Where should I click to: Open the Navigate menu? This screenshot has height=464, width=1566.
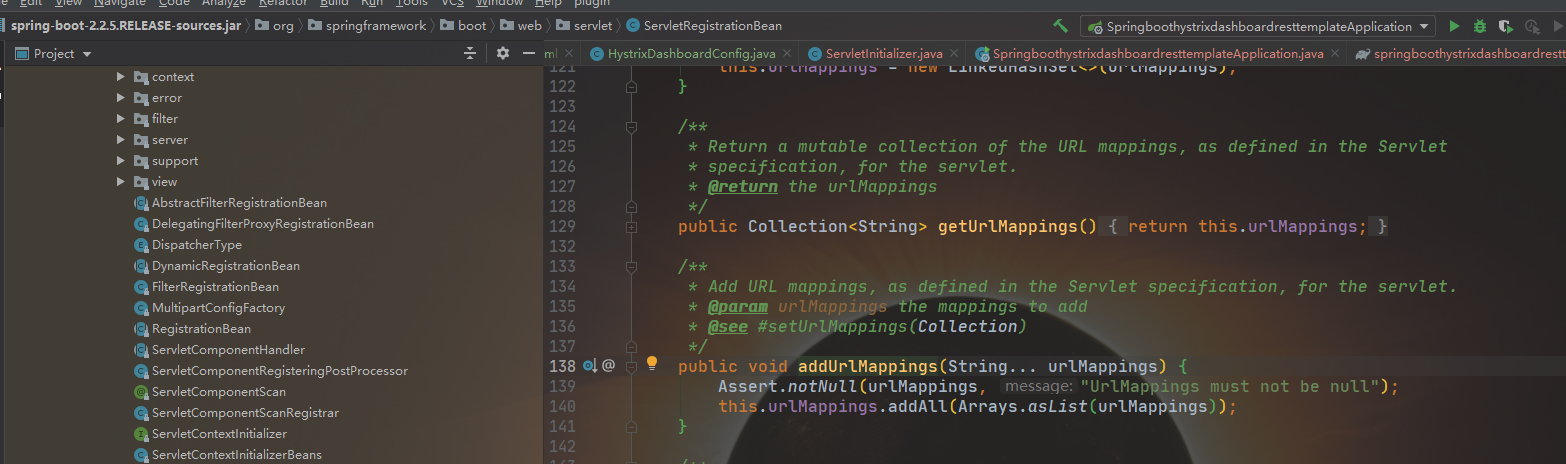click(x=120, y=3)
